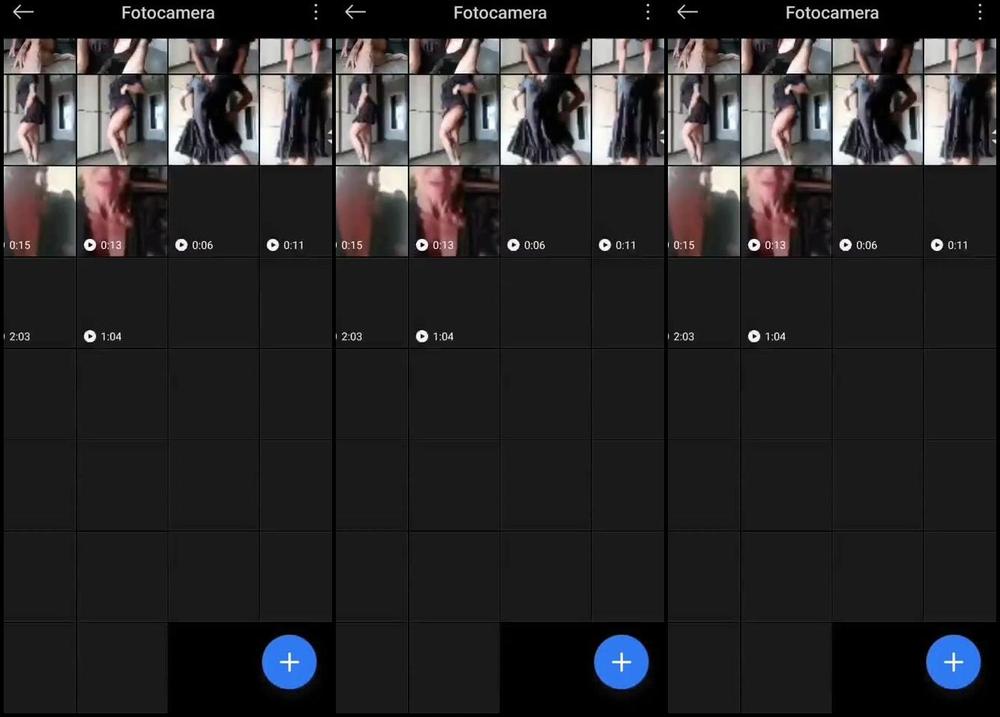Tap the back arrow to leave Fotocamera album

click(x=20, y=13)
